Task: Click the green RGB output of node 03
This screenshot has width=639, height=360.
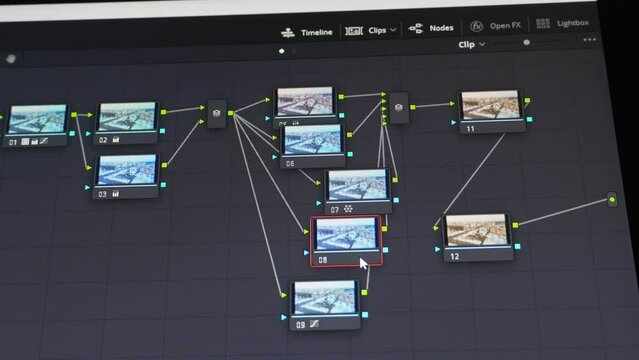Action: [x=164, y=165]
